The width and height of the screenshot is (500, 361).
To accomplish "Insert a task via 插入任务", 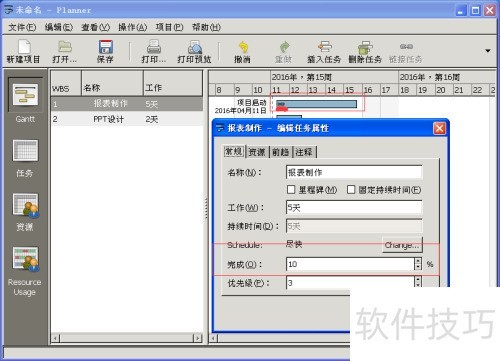I will tap(324, 51).
